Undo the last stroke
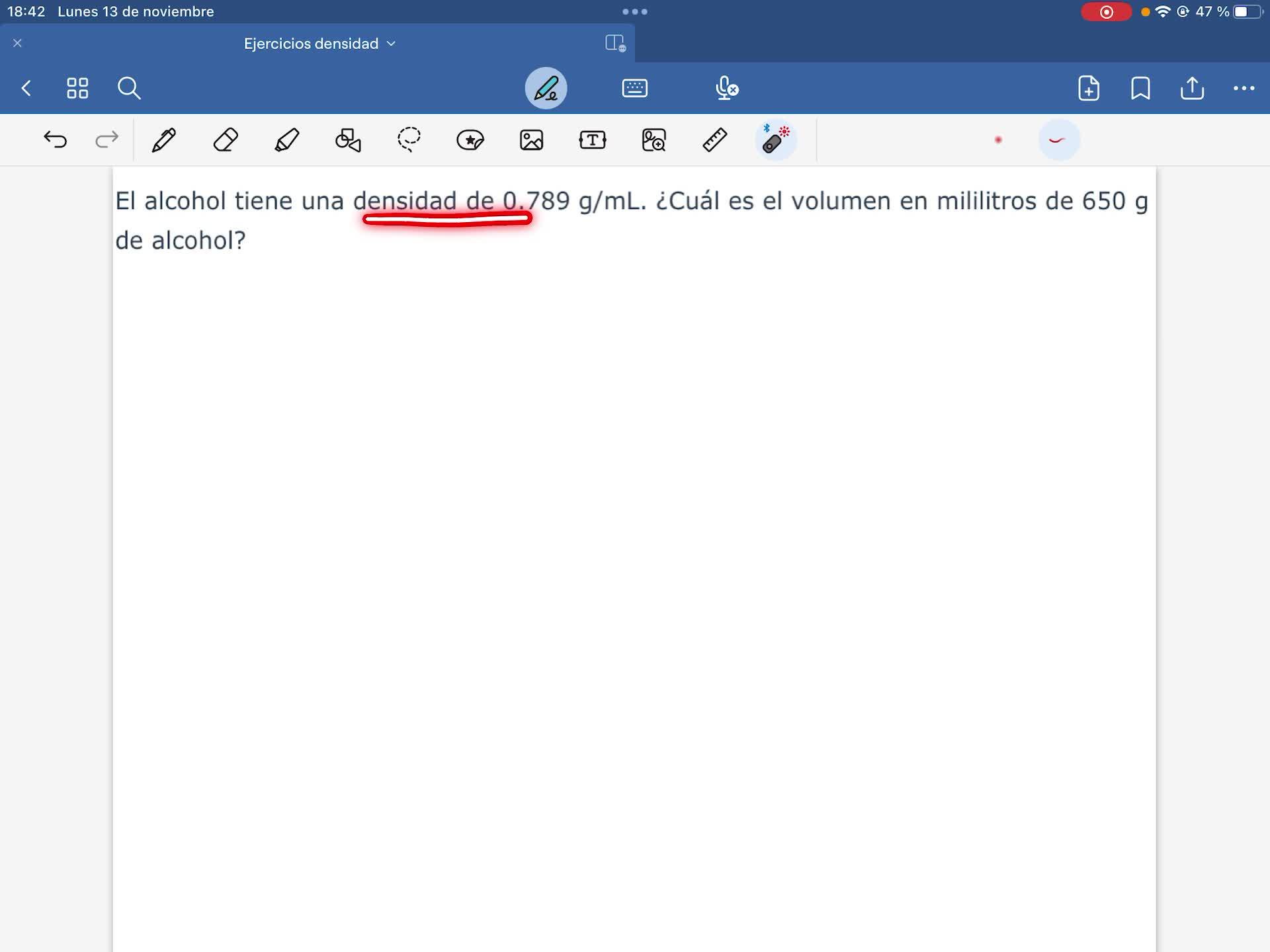 pyautogui.click(x=56, y=140)
